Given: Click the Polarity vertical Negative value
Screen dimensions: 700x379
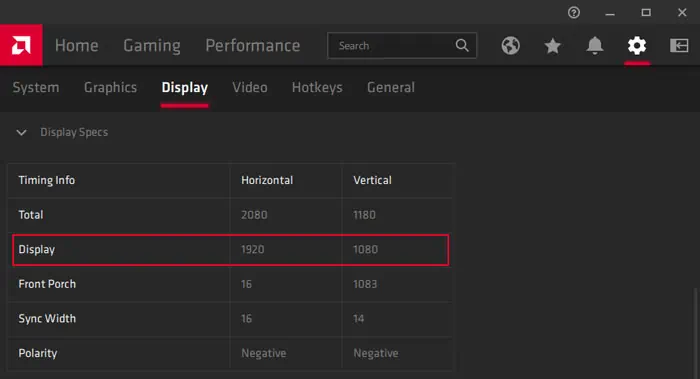Looking at the screenshot, I should click(x=375, y=353).
